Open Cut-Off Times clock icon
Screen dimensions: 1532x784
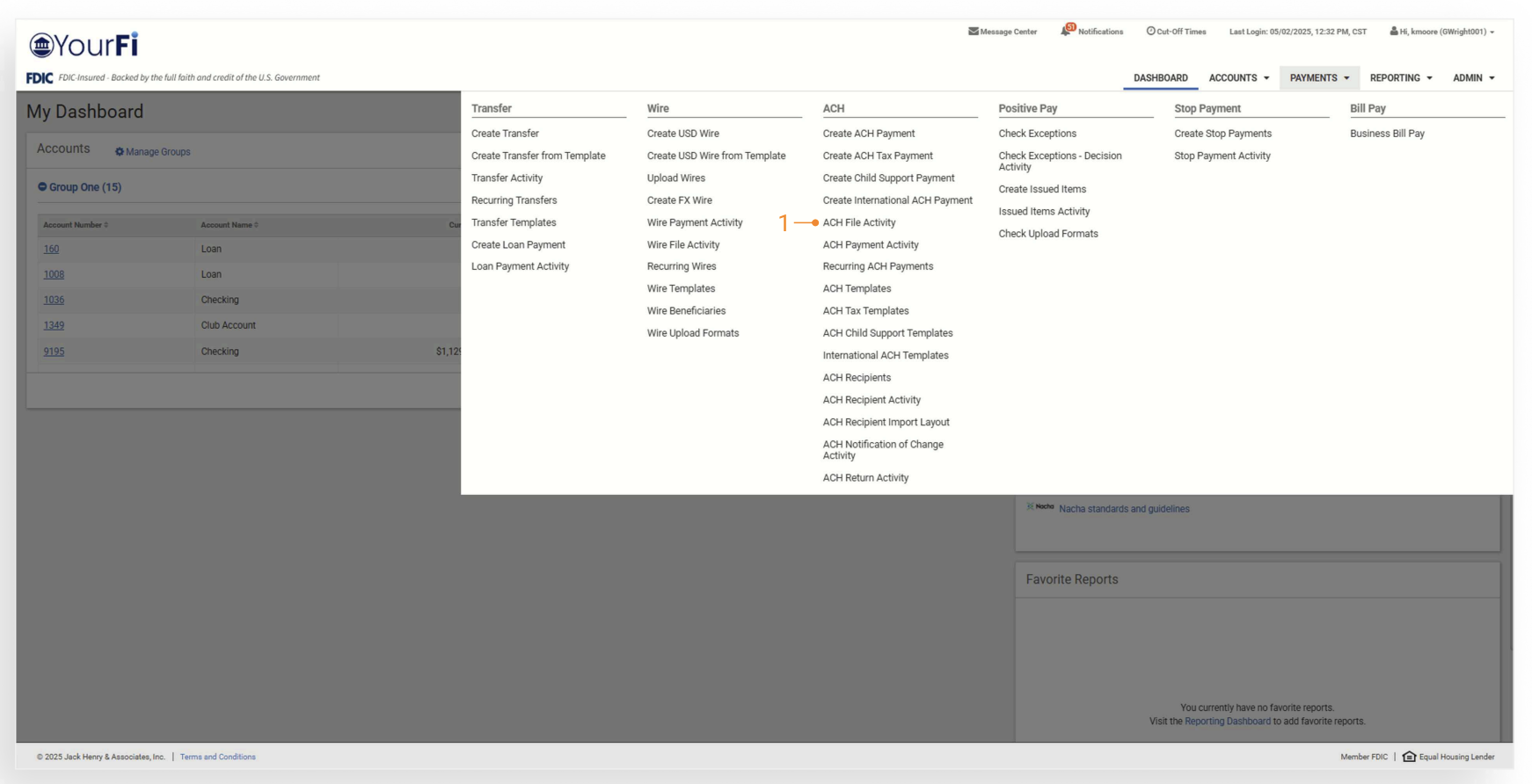(x=1150, y=32)
